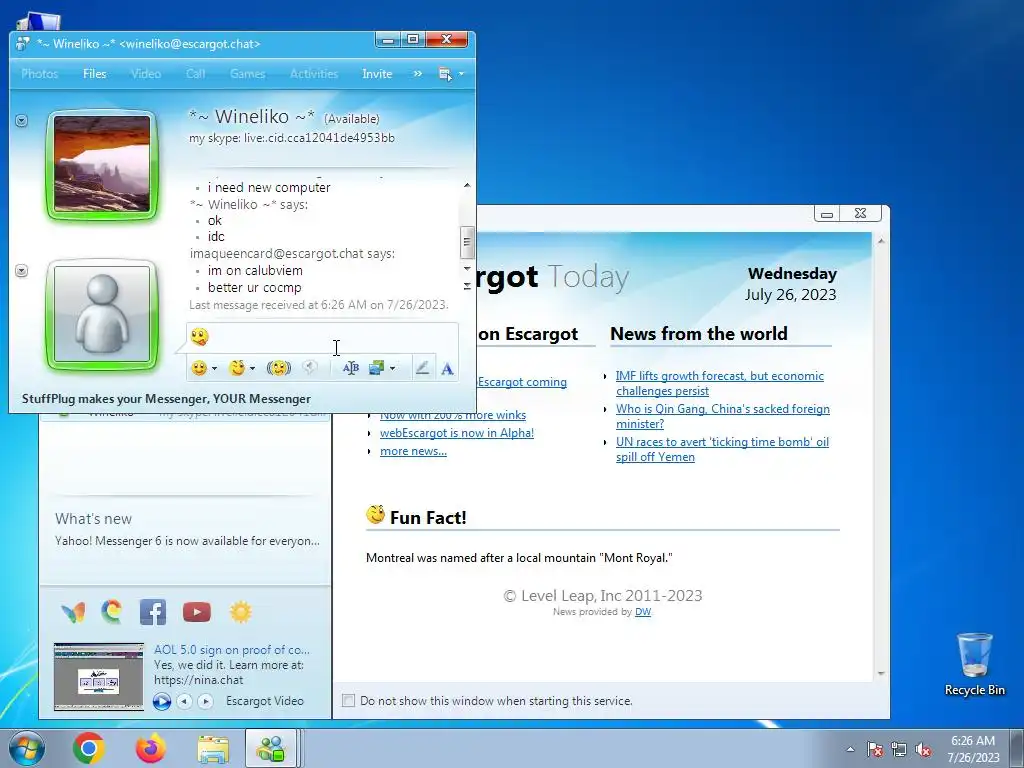Play the Escargot Video
This screenshot has height=768, width=1024.
pyautogui.click(x=161, y=701)
